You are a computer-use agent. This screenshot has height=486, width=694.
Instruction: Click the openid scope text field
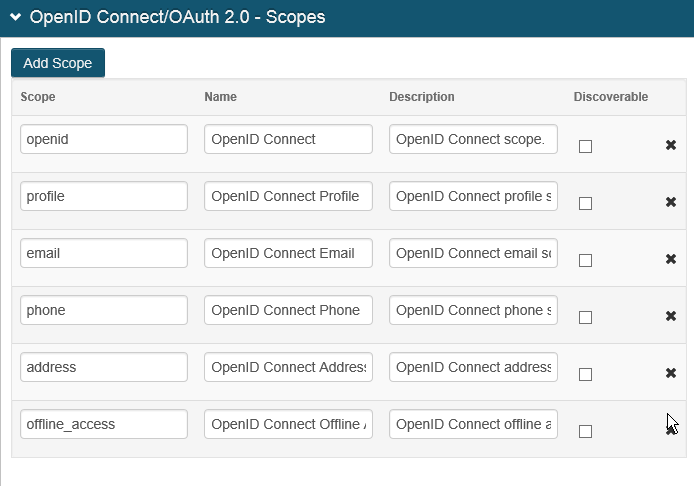104,139
